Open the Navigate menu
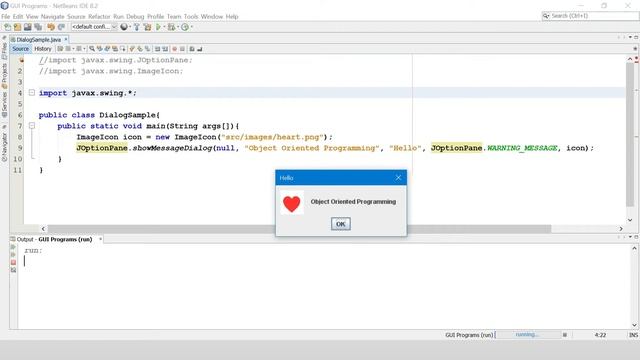The image size is (640, 360). pos(53,16)
